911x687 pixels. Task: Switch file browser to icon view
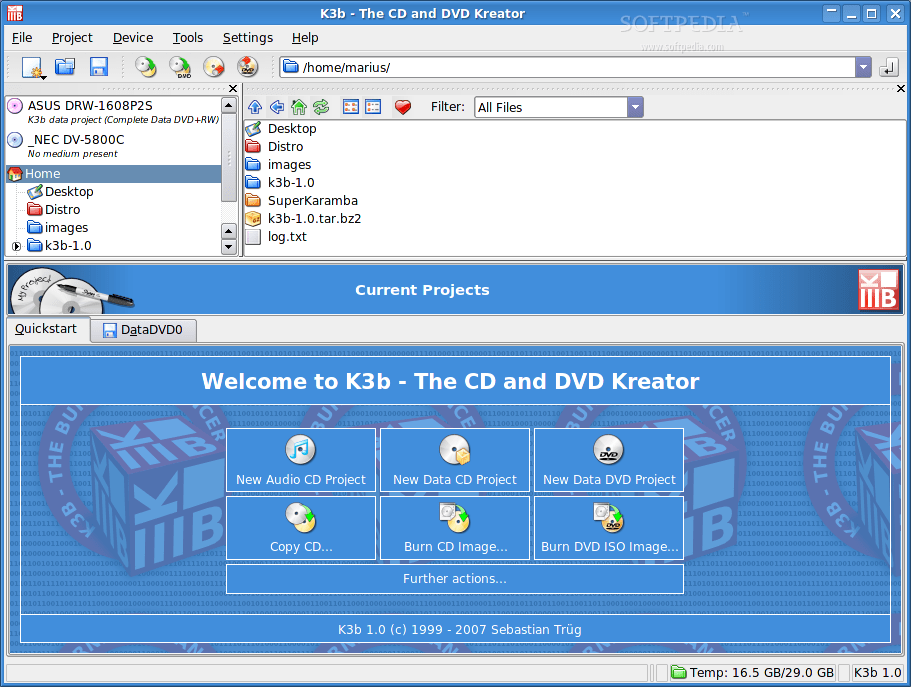pos(351,107)
